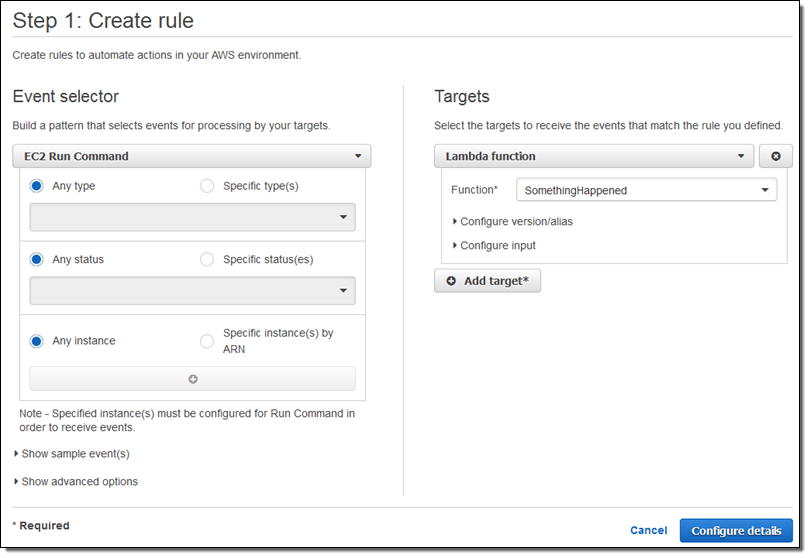
Task: Click the plus icon in instance bar
Action: point(193,379)
